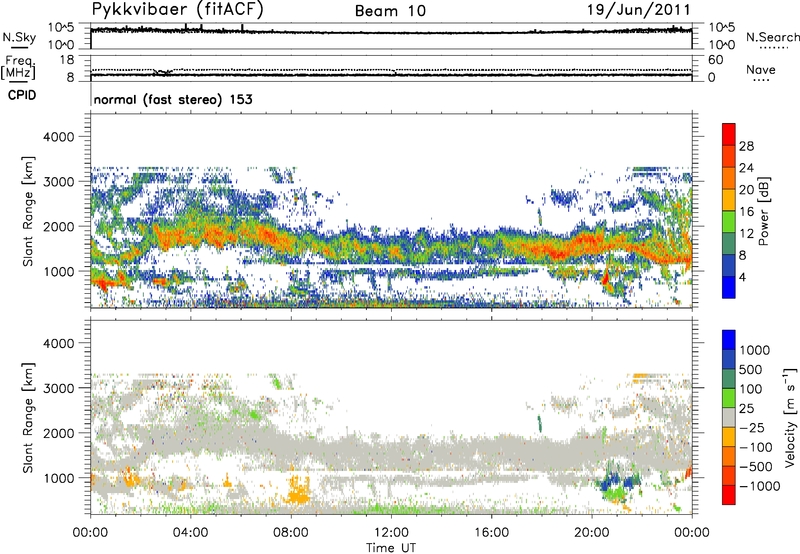Select the 'Beam 10' header label

pyautogui.click(x=390, y=11)
